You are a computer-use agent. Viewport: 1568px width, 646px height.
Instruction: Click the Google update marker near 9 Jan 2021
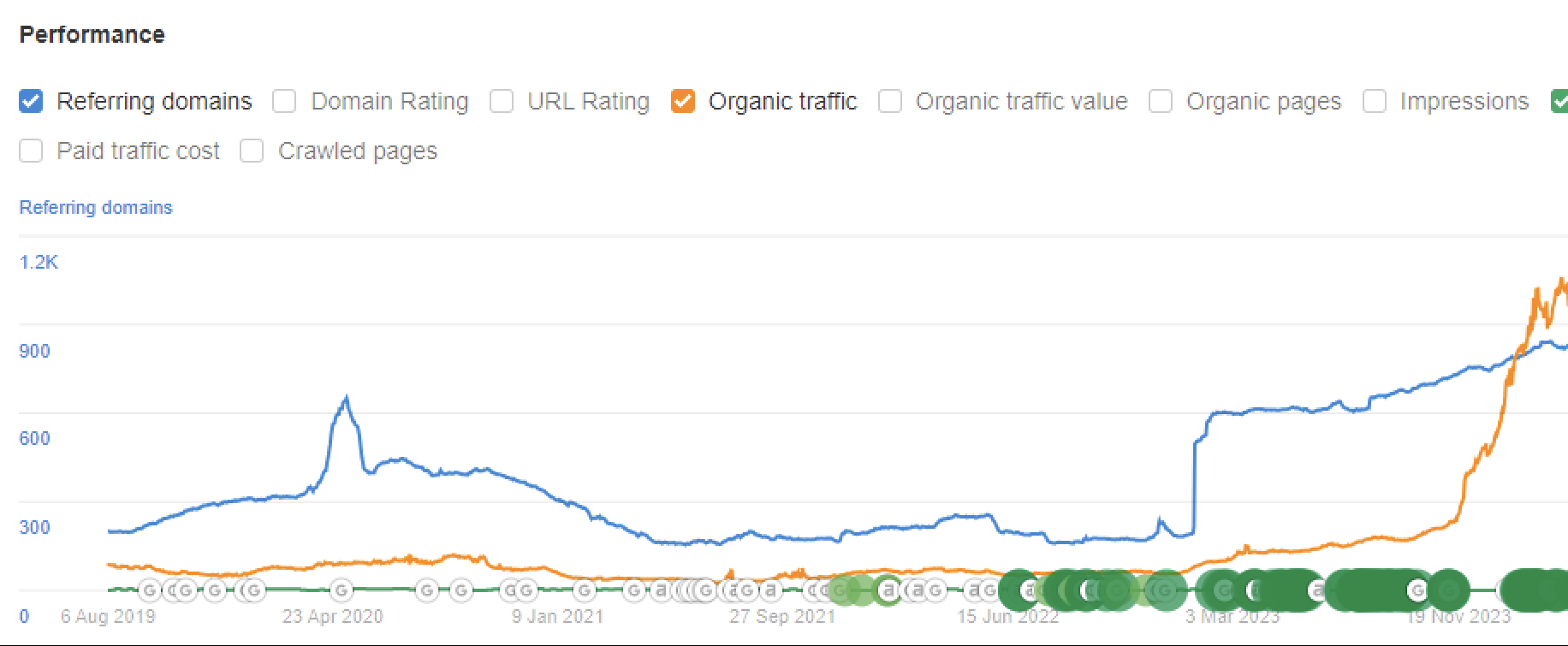pos(585,590)
